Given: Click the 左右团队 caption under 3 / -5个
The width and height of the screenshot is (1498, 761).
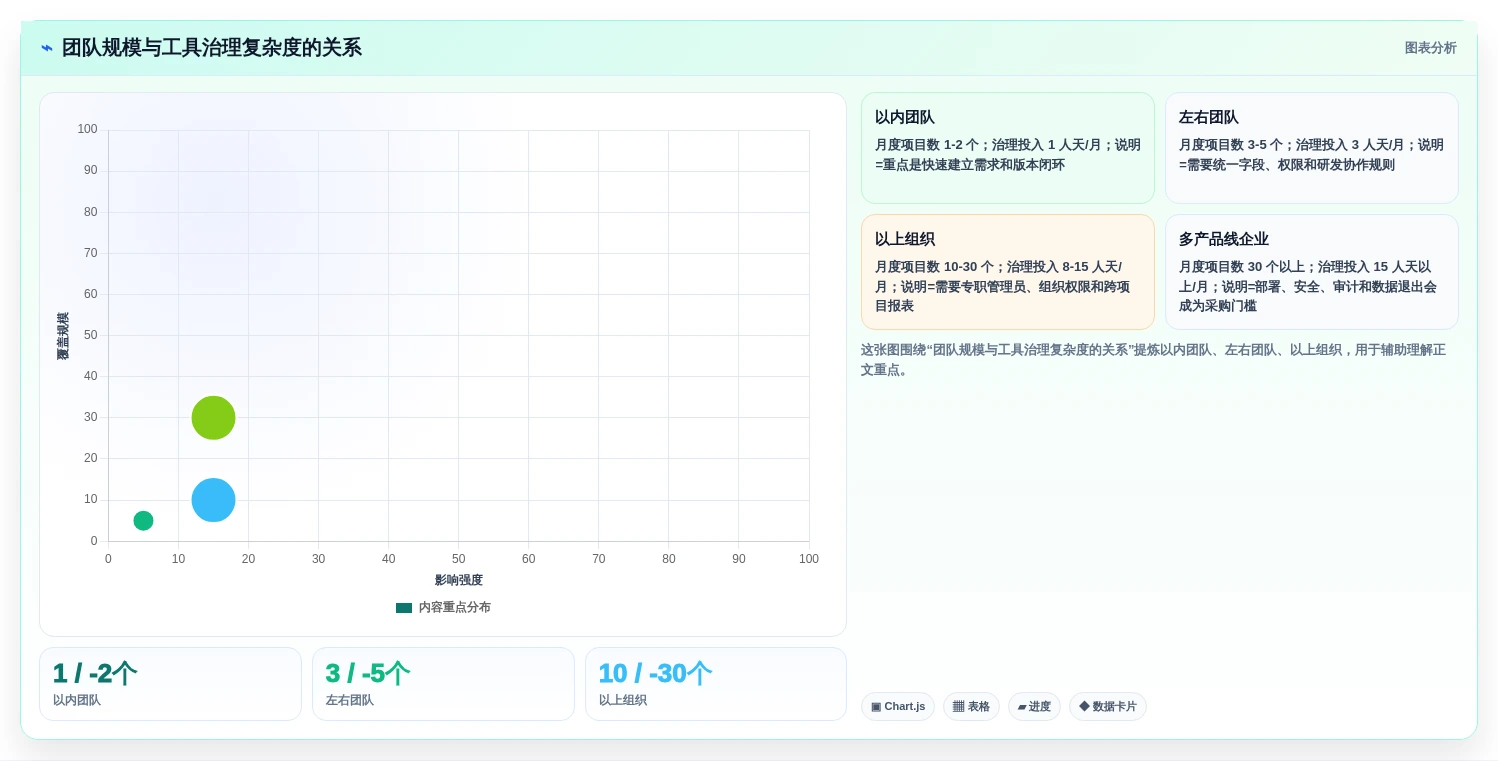Looking at the screenshot, I should [x=350, y=700].
